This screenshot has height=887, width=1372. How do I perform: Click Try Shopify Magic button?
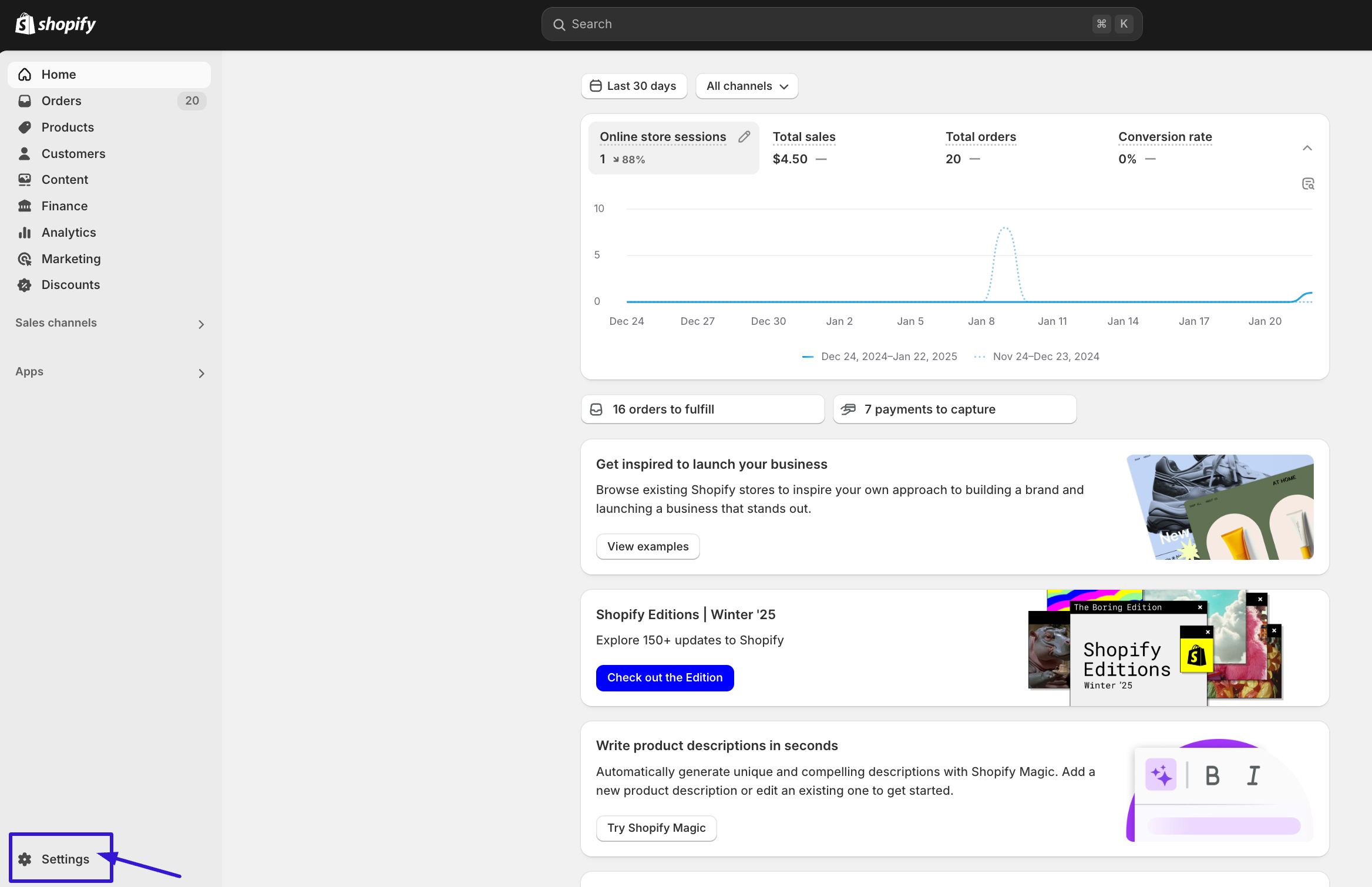pyautogui.click(x=657, y=828)
